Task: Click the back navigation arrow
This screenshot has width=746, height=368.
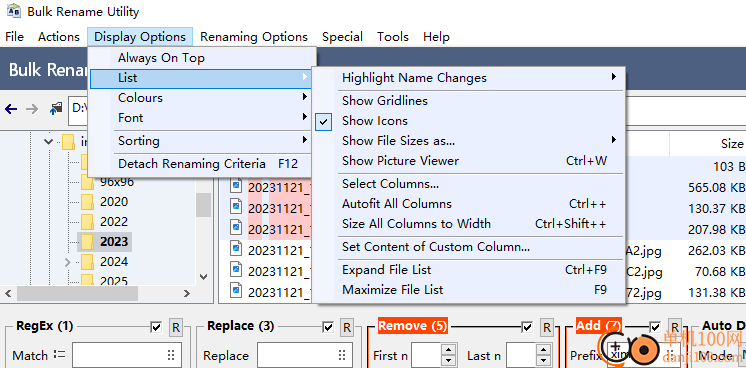Action: tap(11, 109)
